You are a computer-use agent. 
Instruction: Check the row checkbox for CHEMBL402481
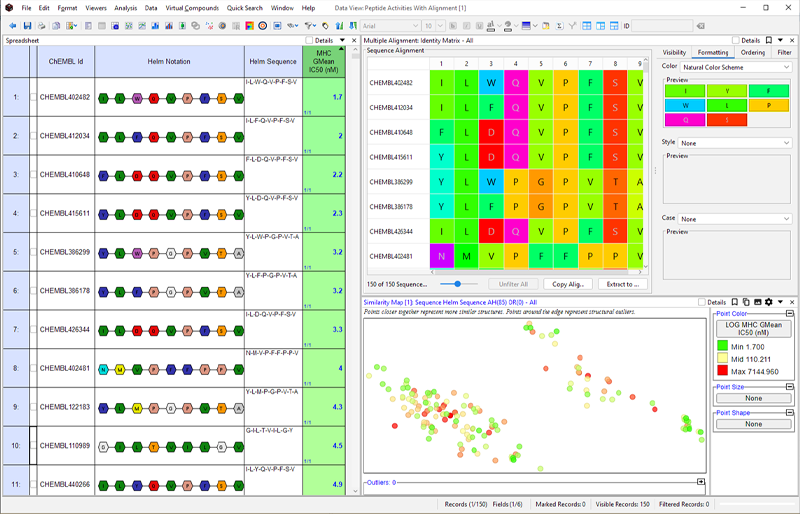click(33, 368)
